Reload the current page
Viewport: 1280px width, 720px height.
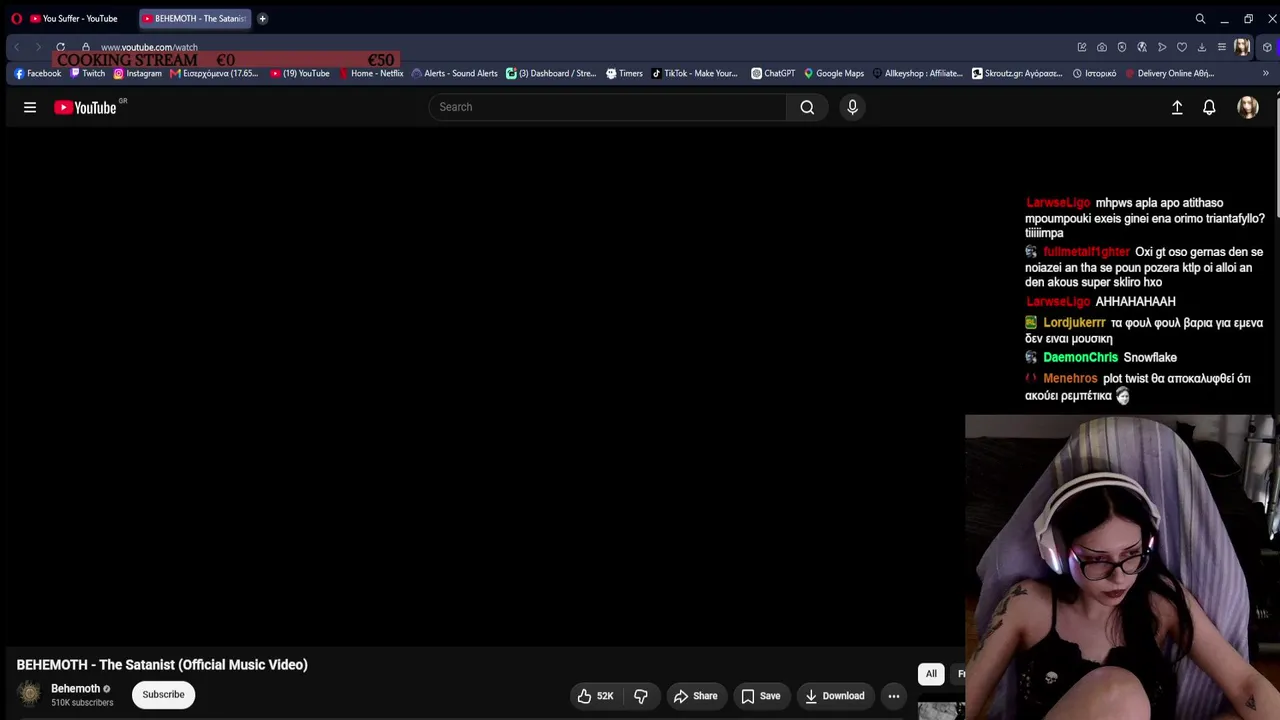pos(61,47)
